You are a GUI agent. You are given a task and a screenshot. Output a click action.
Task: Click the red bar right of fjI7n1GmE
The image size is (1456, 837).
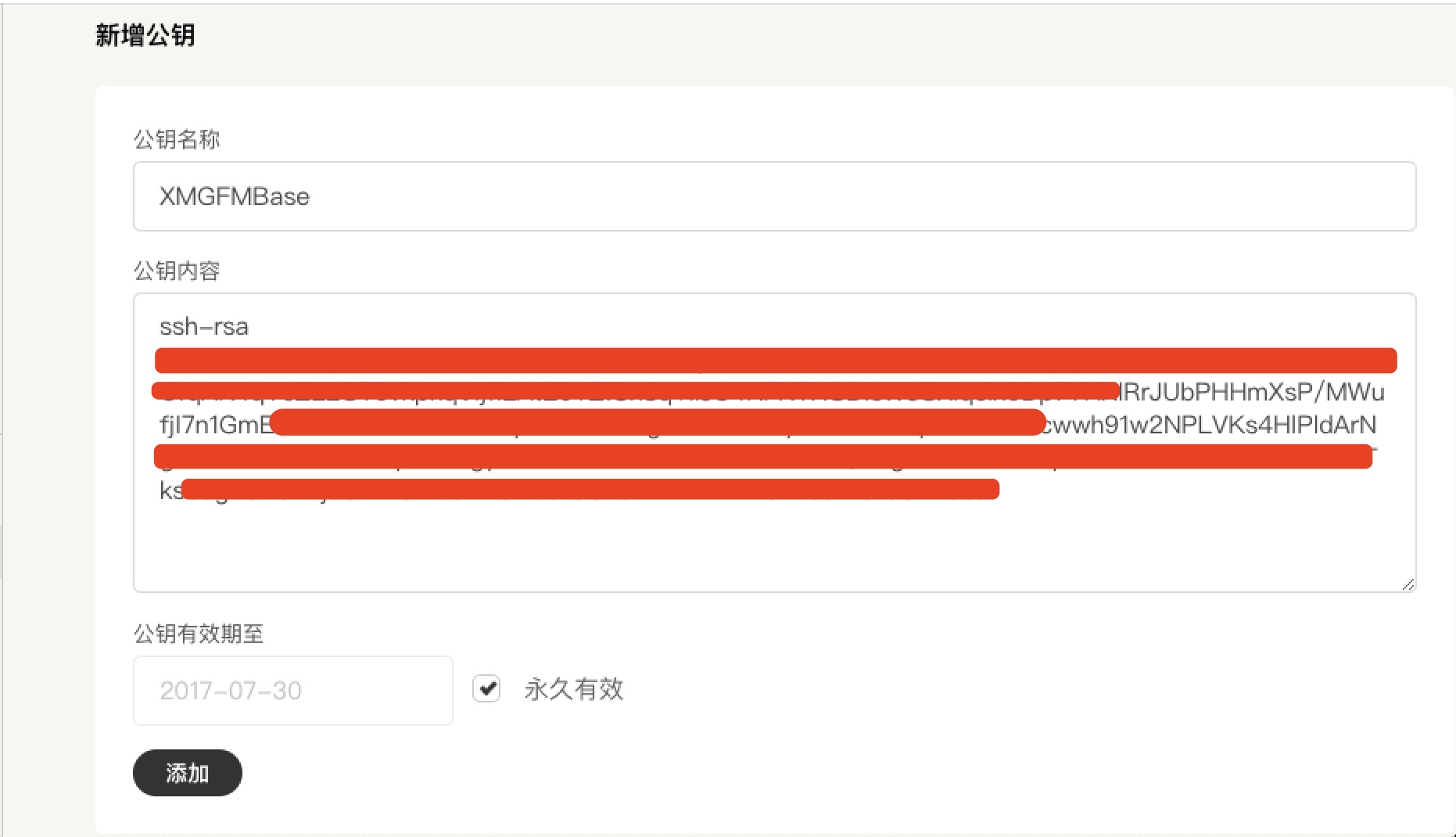click(x=657, y=422)
